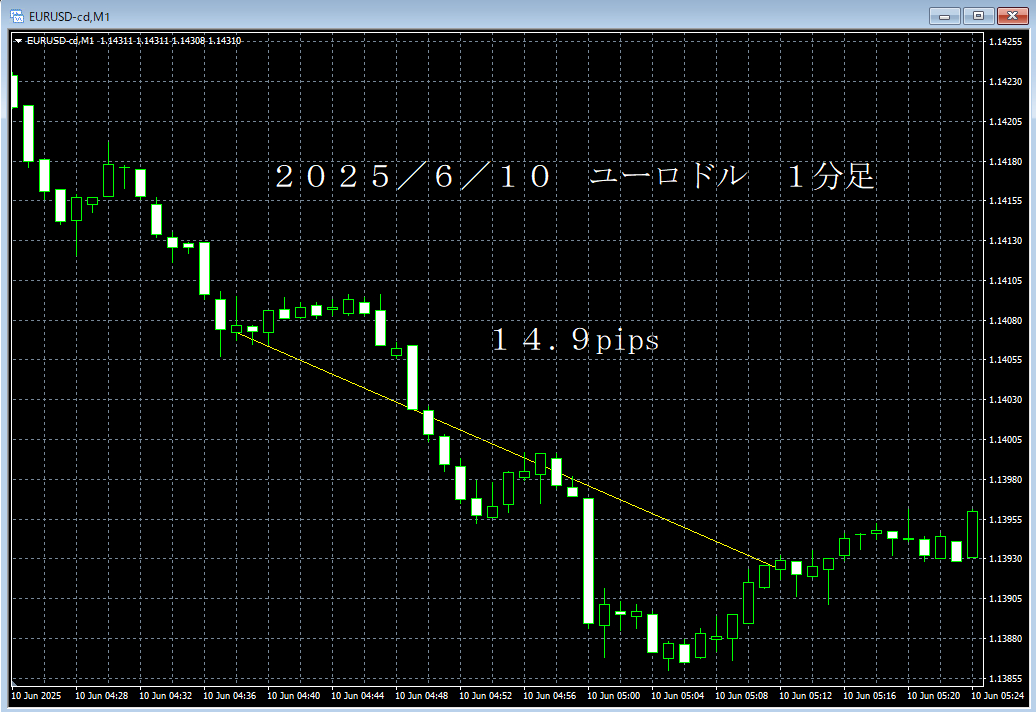Click time label '10 Jun 05:24' on time axis
The image size is (1036, 712).
pyautogui.click(x=998, y=695)
